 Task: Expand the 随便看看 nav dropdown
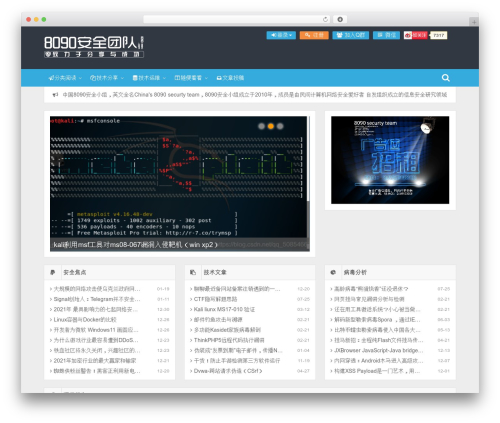(x=191, y=78)
